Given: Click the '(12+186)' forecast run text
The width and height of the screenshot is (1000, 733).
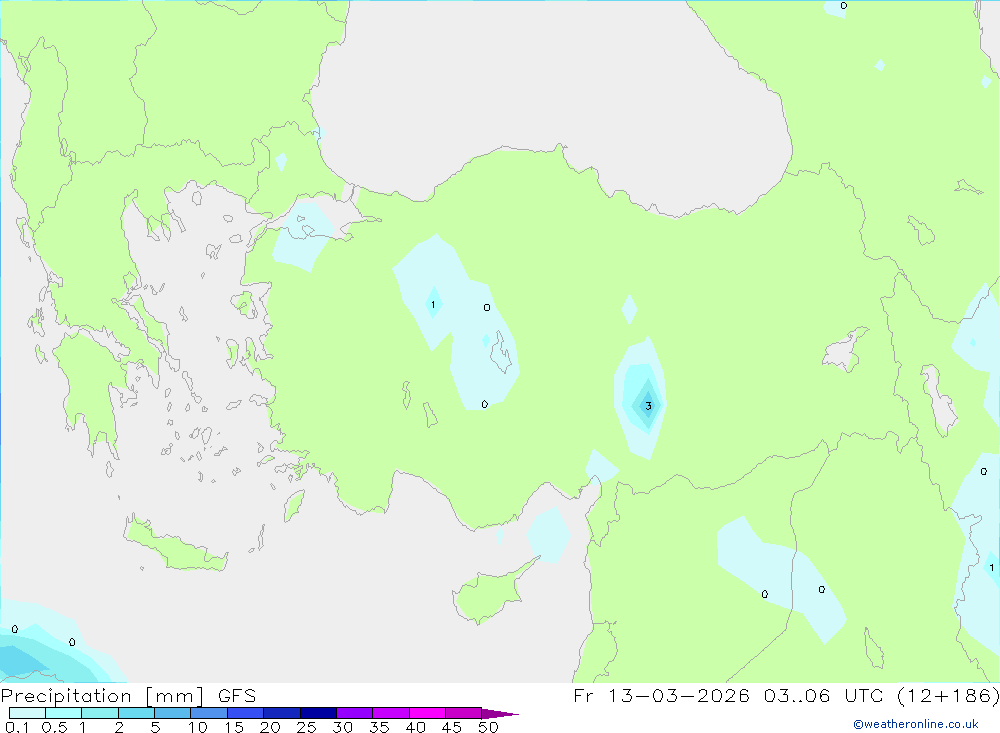Looking at the screenshot, I should pos(948,696).
